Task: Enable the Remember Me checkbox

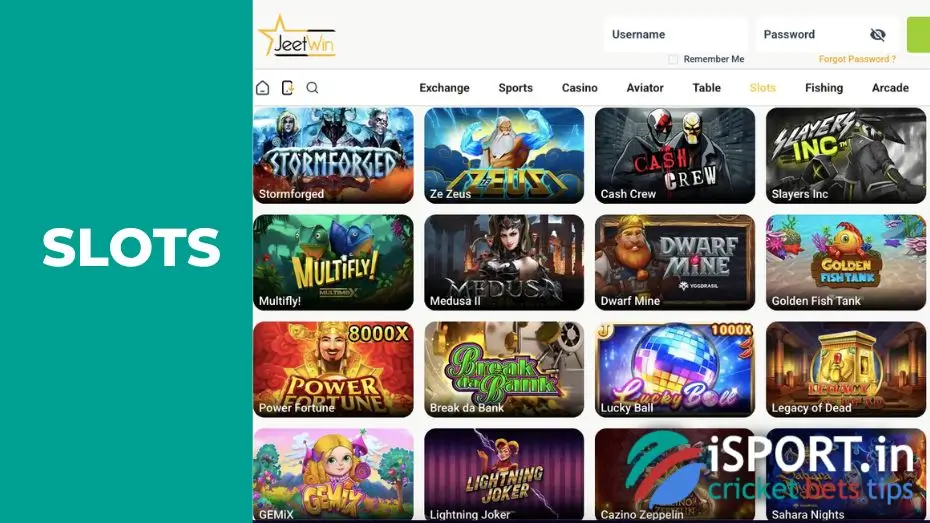Action: pos(673,59)
